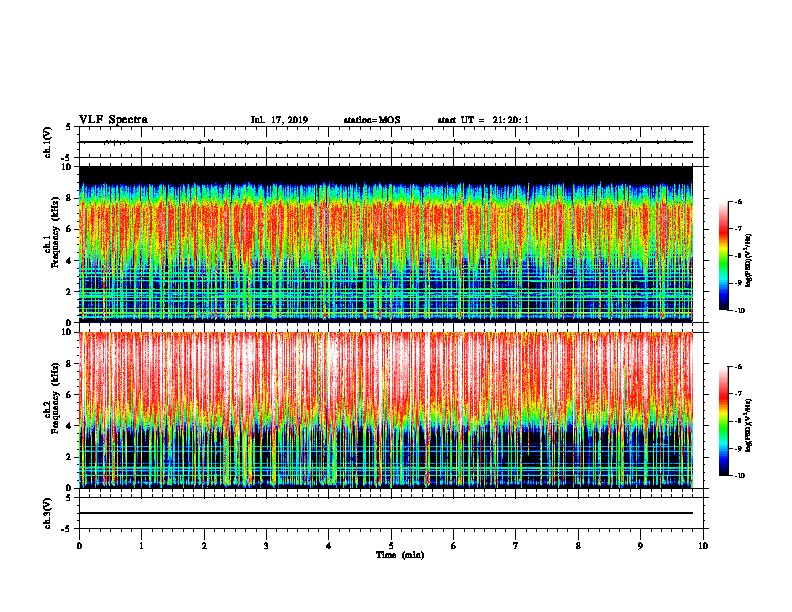Click the ch.1 voltage waveform trace
Screen dimensions: 792x612
[386, 142]
